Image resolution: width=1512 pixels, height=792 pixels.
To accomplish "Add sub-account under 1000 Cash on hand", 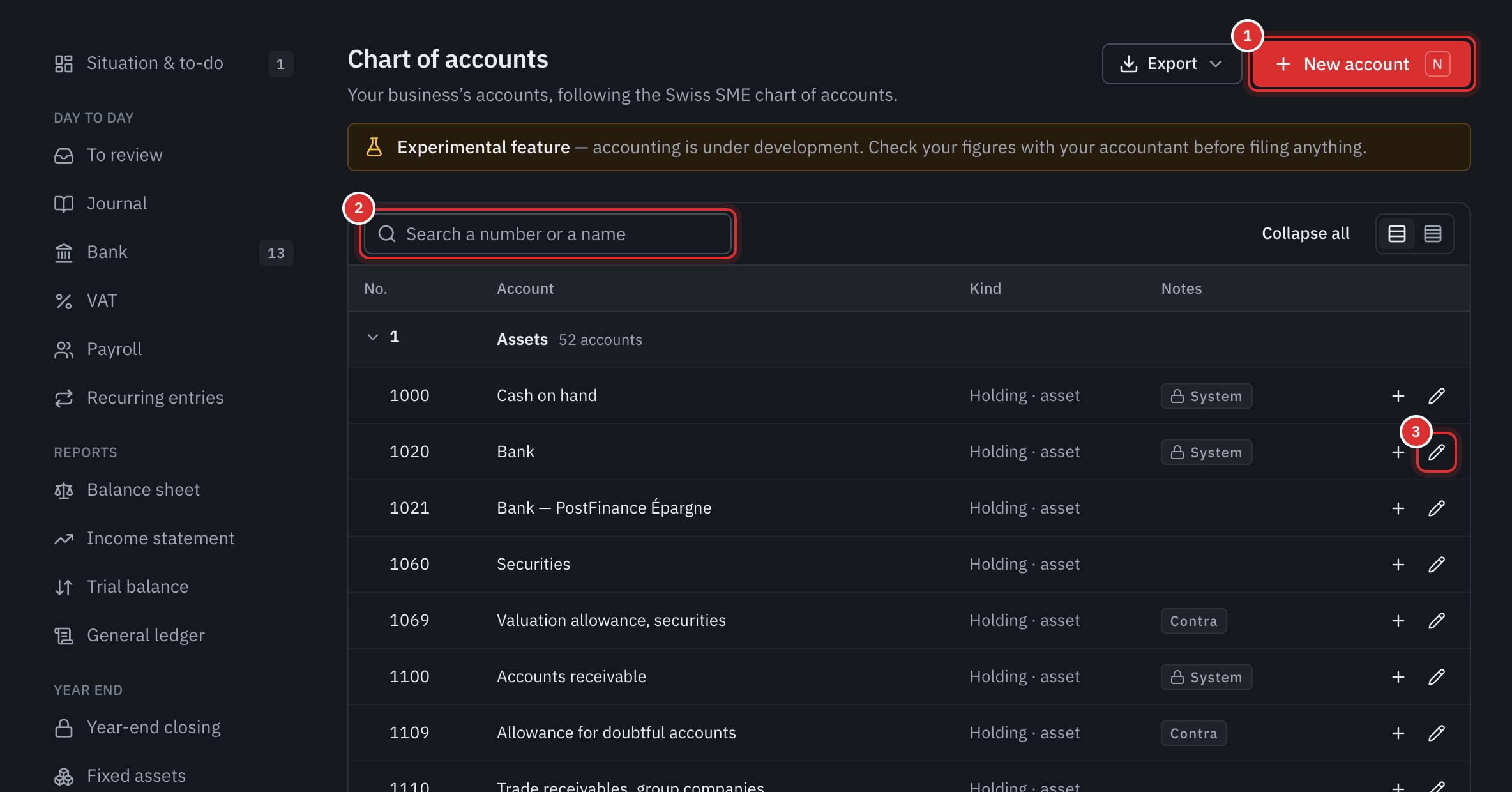I will pyautogui.click(x=1398, y=396).
